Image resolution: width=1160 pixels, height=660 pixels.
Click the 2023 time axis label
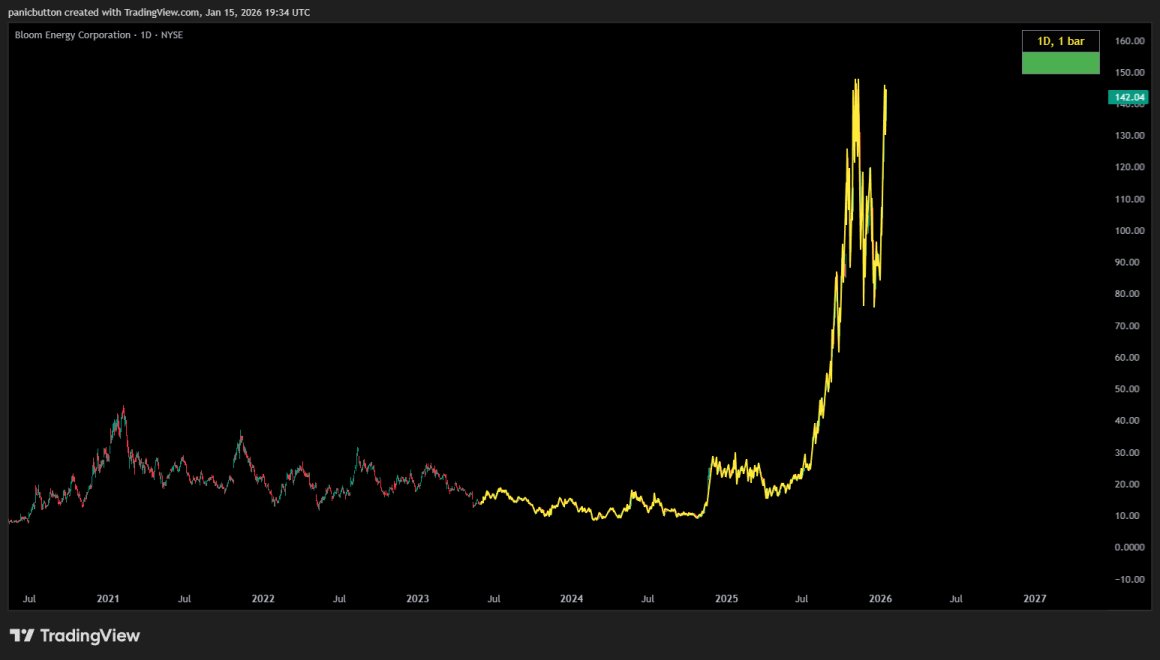point(417,599)
